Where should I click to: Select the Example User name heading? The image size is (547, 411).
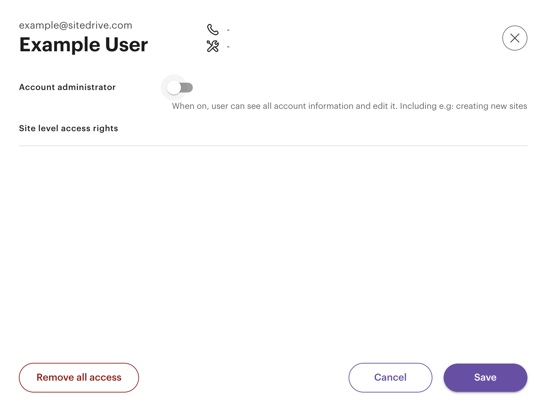(x=83, y=45)
